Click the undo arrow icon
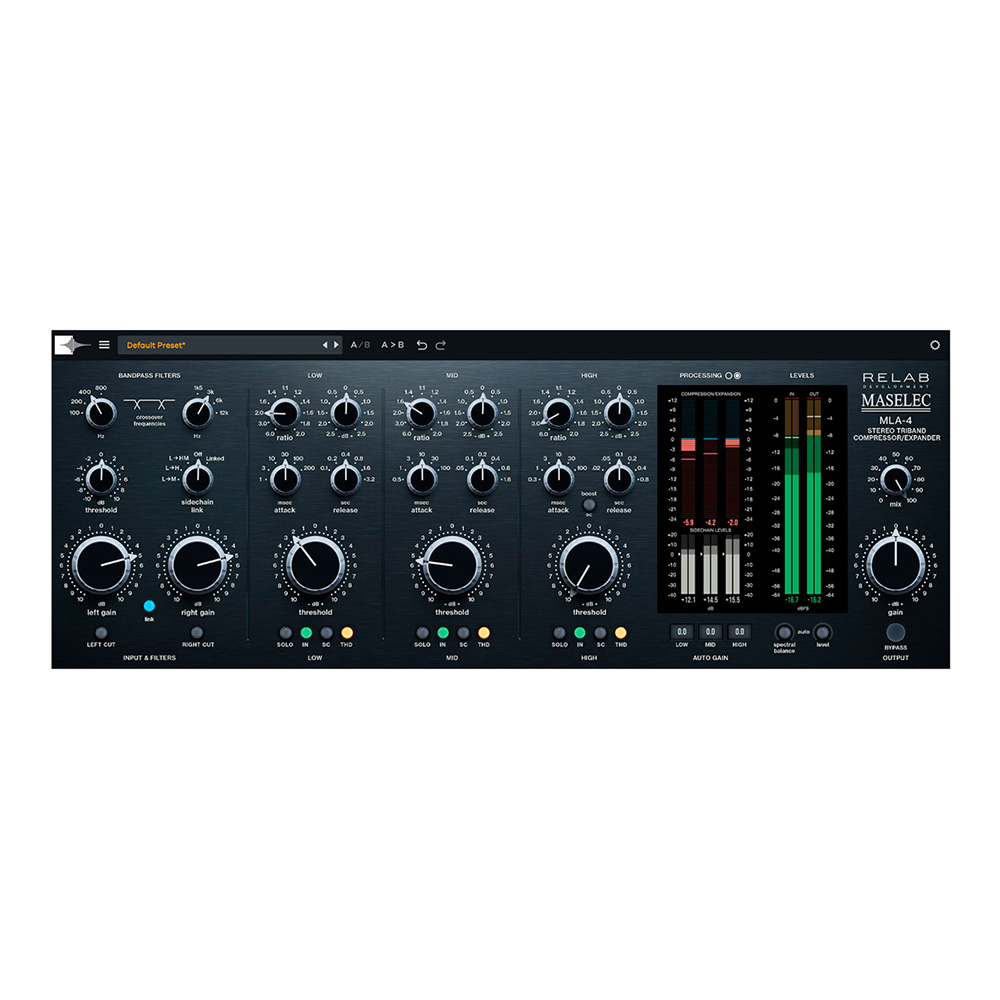The height and width of the screenshot is (1000, 1000). click(x=421, y=345)
